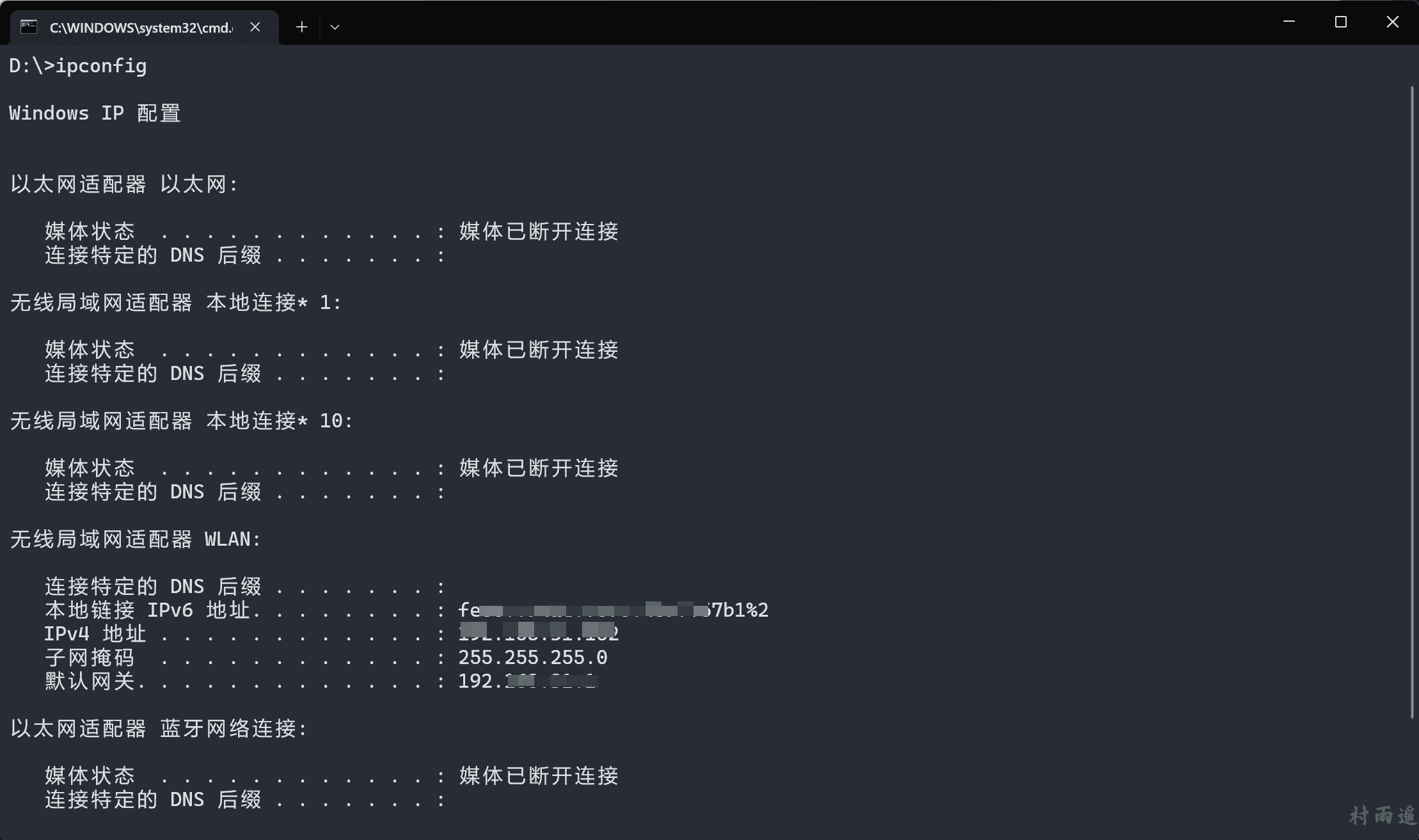Select the C:\WINDOWS\system32\cmd tab title
1419x840 pixels.
point(141,28)
